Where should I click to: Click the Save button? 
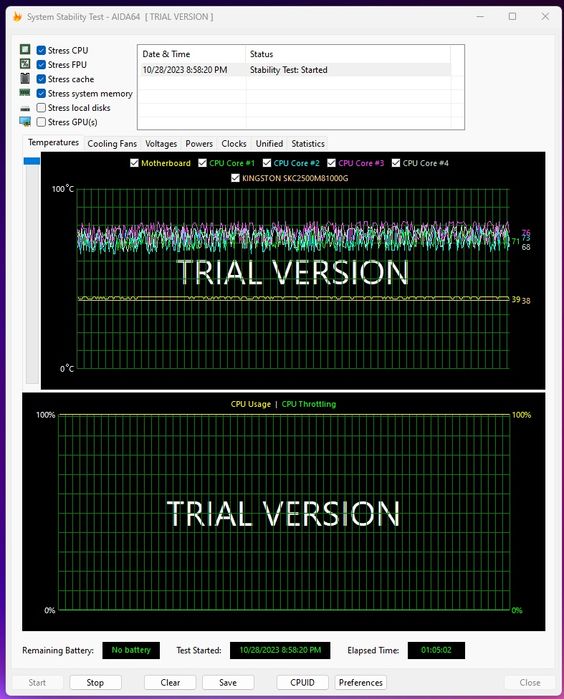coord(228,683)
